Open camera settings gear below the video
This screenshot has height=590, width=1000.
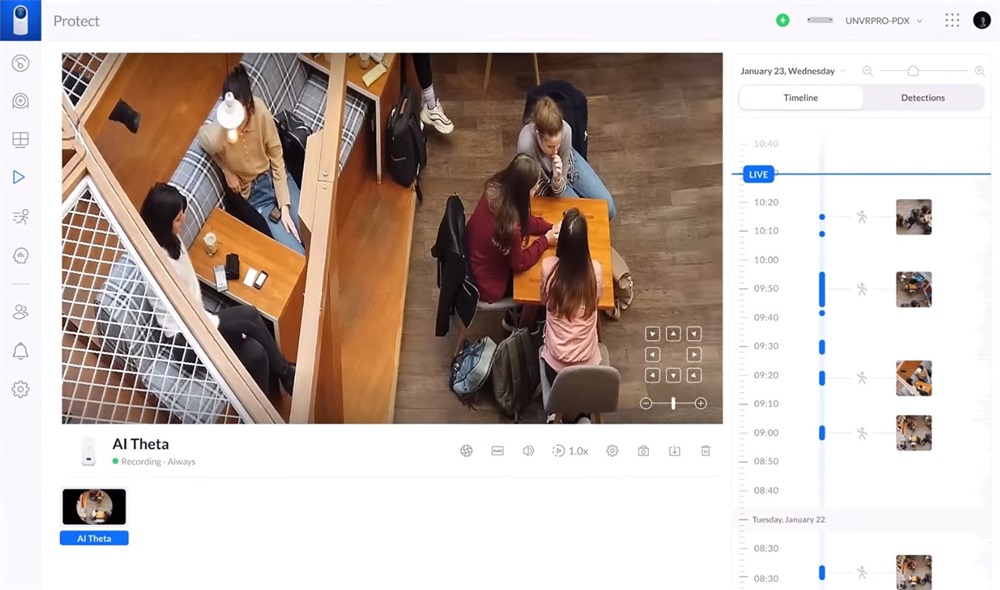[612, 451]
